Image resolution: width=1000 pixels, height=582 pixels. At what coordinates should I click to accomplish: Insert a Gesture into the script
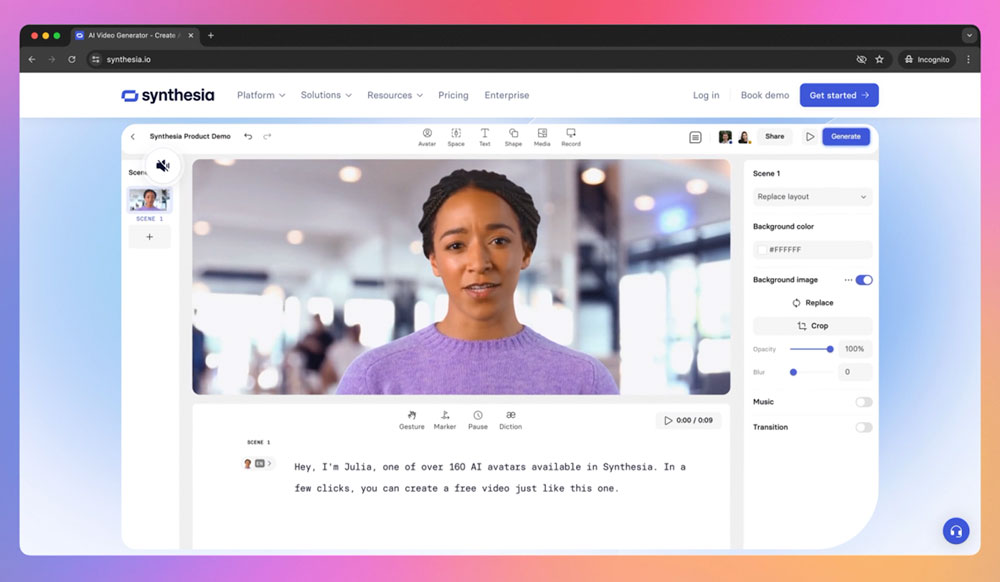(411, 420)
